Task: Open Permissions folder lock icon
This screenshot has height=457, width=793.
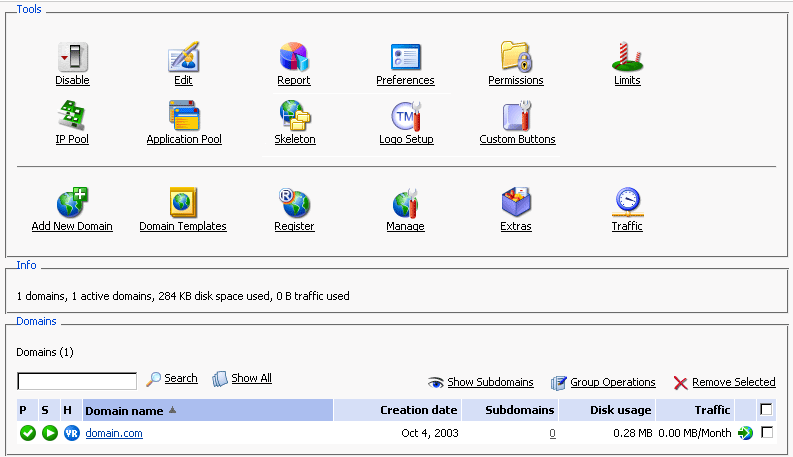Action: 516,57
